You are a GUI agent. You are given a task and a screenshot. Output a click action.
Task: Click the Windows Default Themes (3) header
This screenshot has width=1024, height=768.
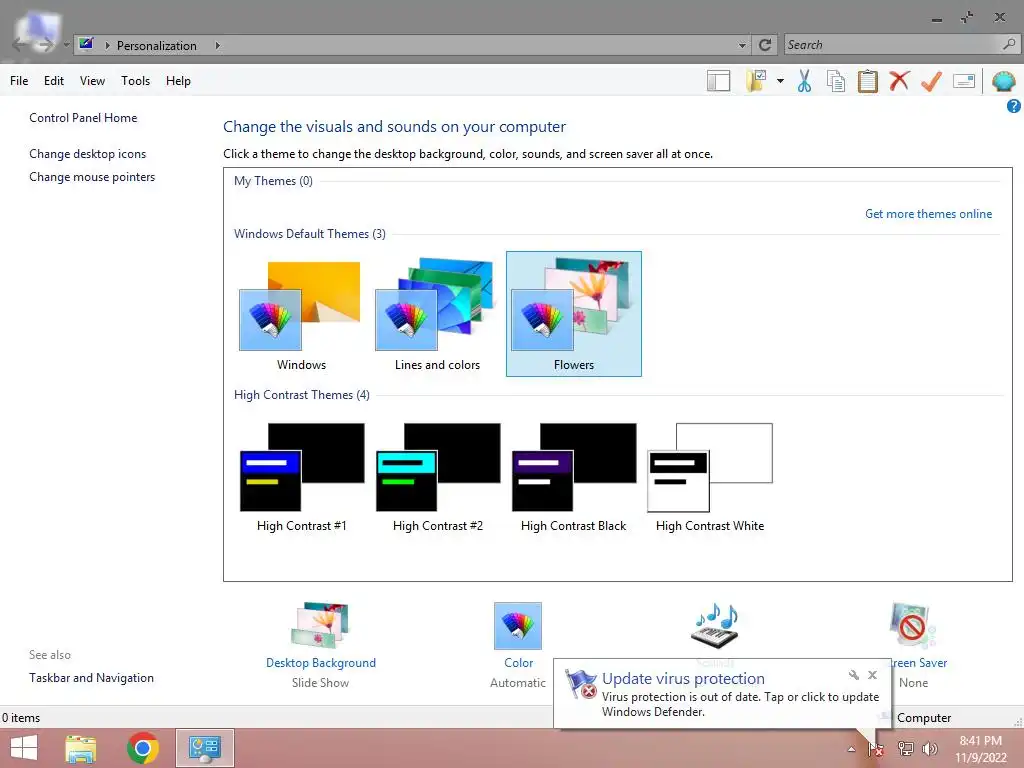pyautogui.click(x=310, y=234)
